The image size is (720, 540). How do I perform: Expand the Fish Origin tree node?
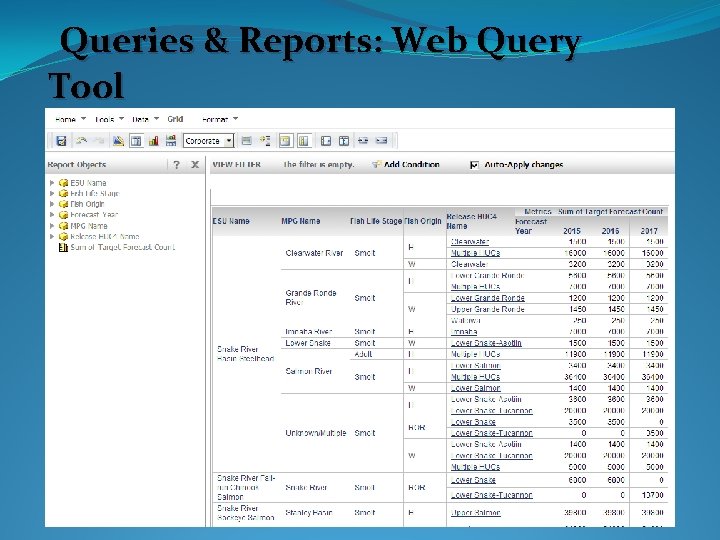point(52,204)
